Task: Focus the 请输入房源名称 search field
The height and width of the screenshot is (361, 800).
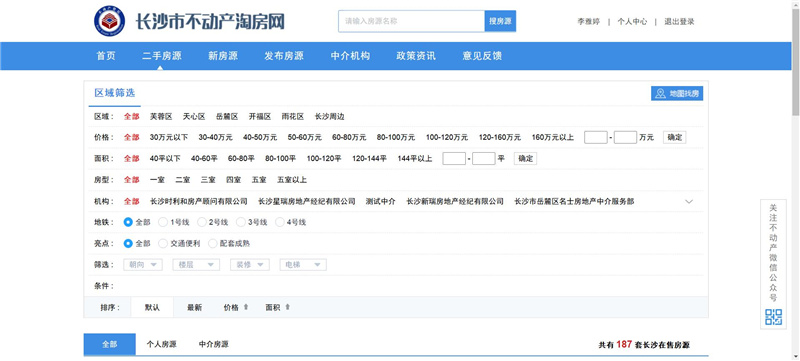Action: [411, 21]
